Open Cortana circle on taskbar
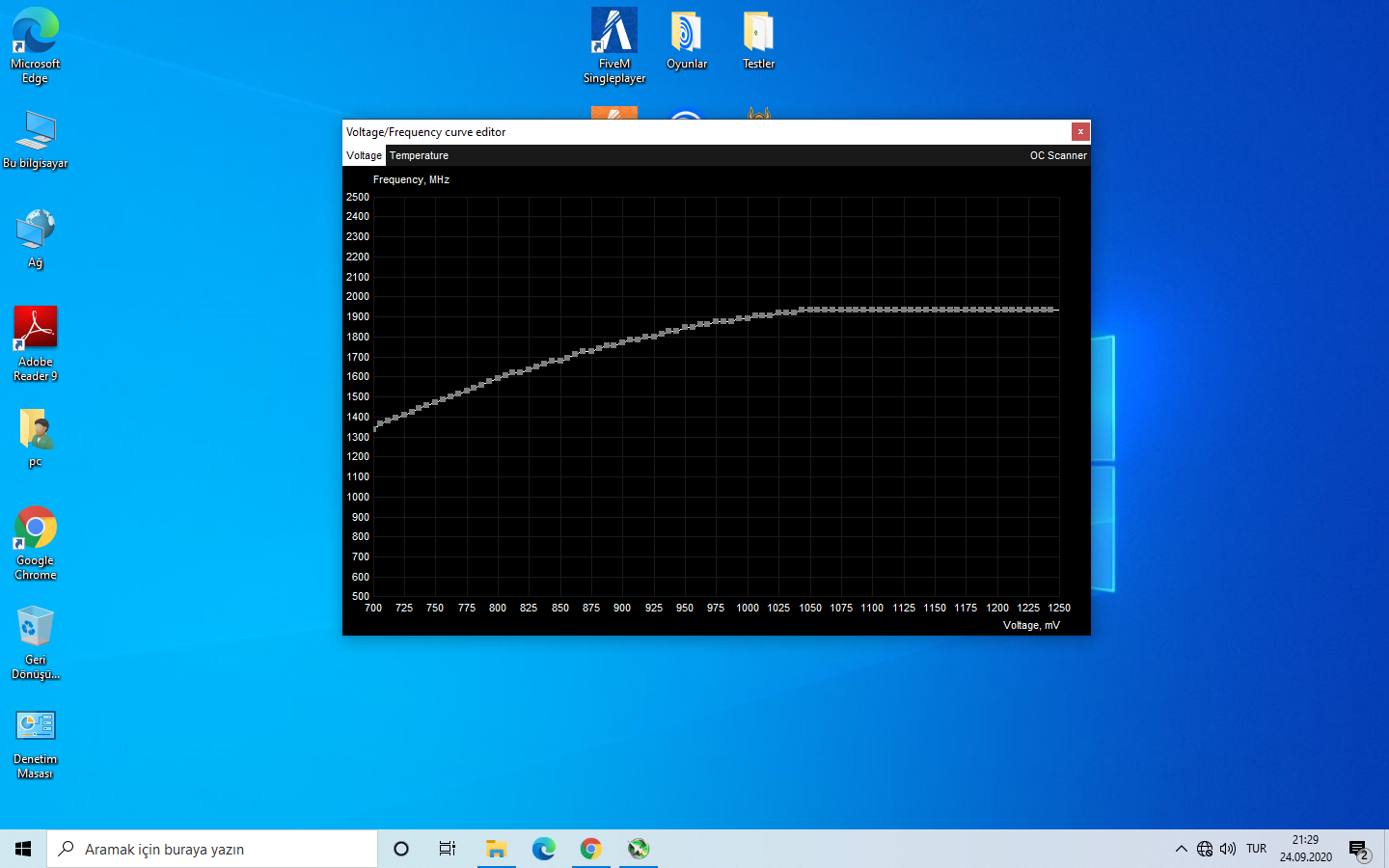The image size is (1389, 868). click(401, 849)
